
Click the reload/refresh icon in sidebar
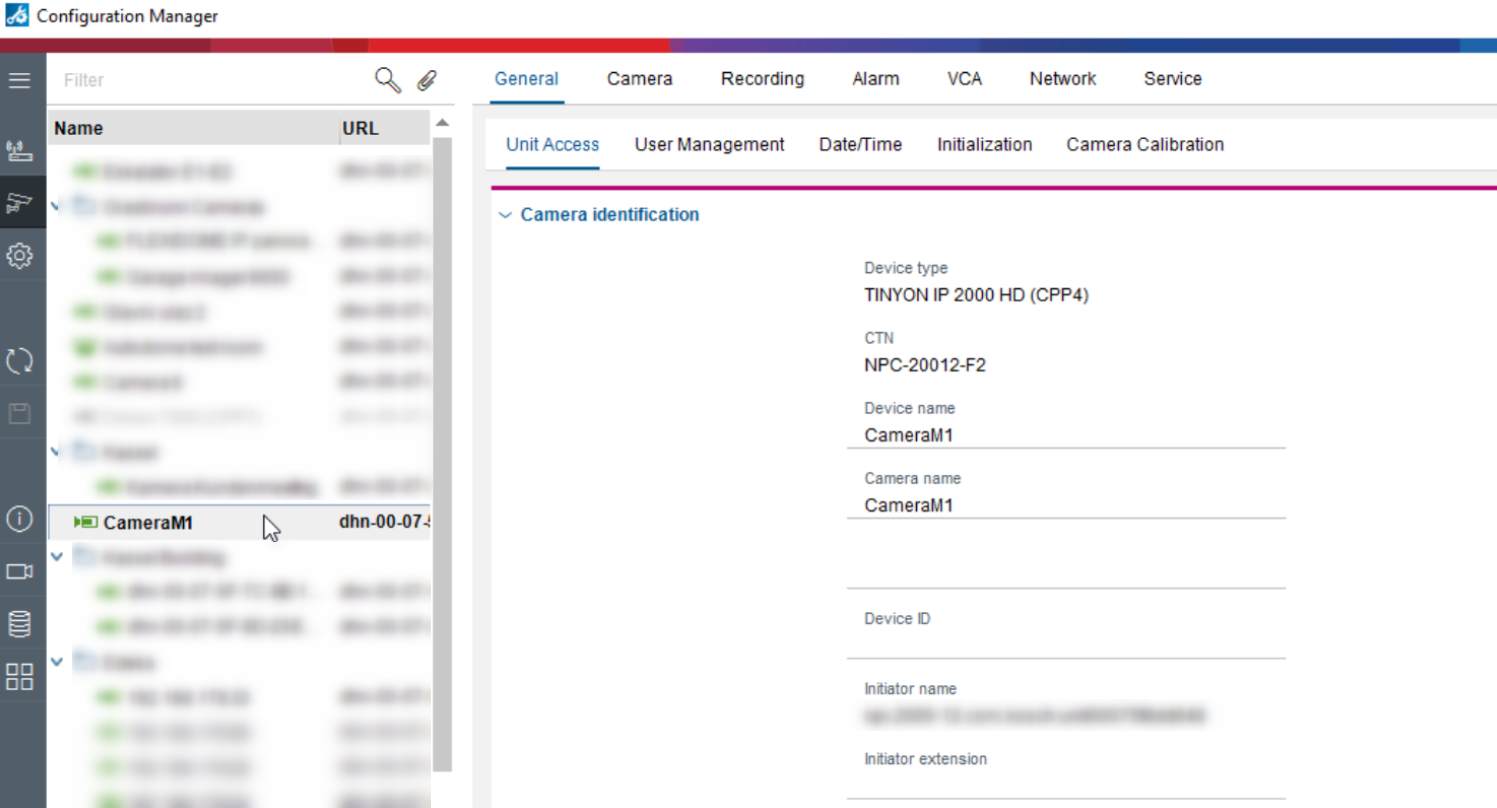pos(20,361)
